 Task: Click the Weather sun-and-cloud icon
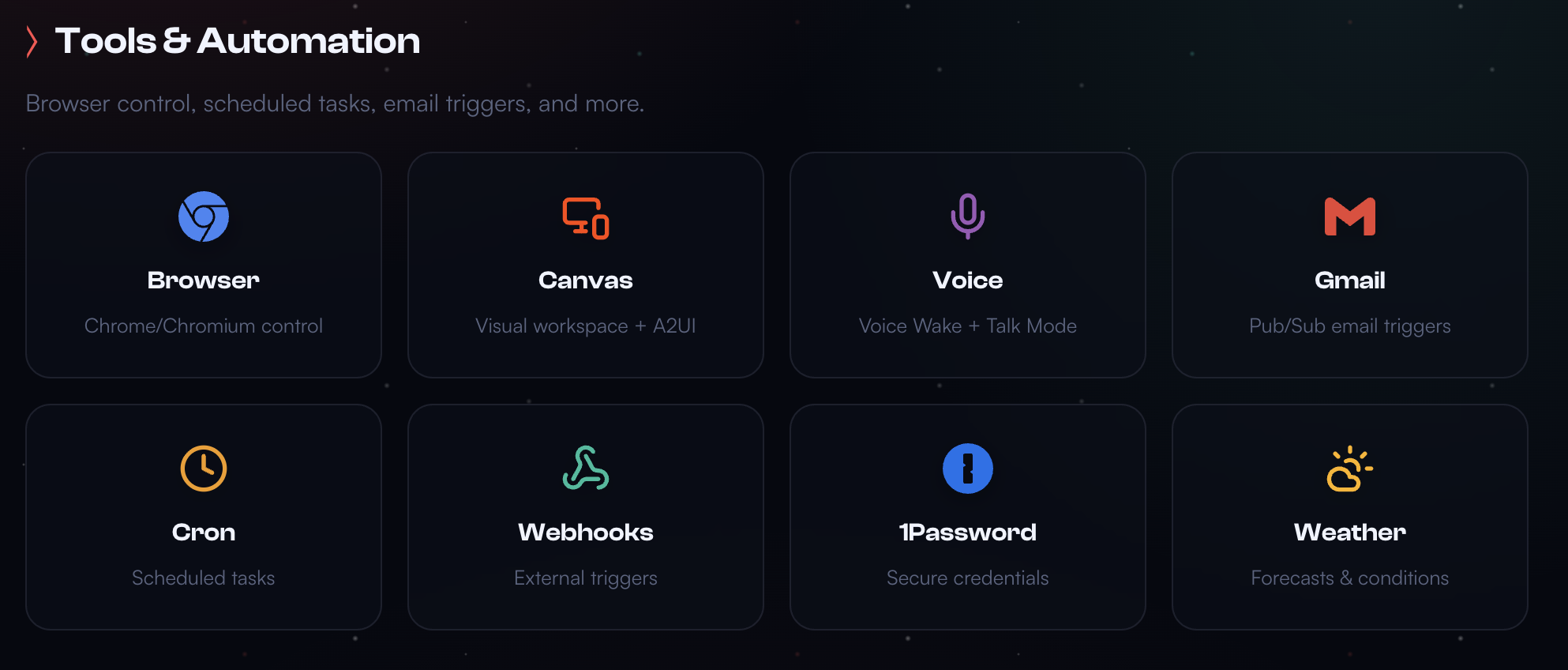coord(1350,469)
